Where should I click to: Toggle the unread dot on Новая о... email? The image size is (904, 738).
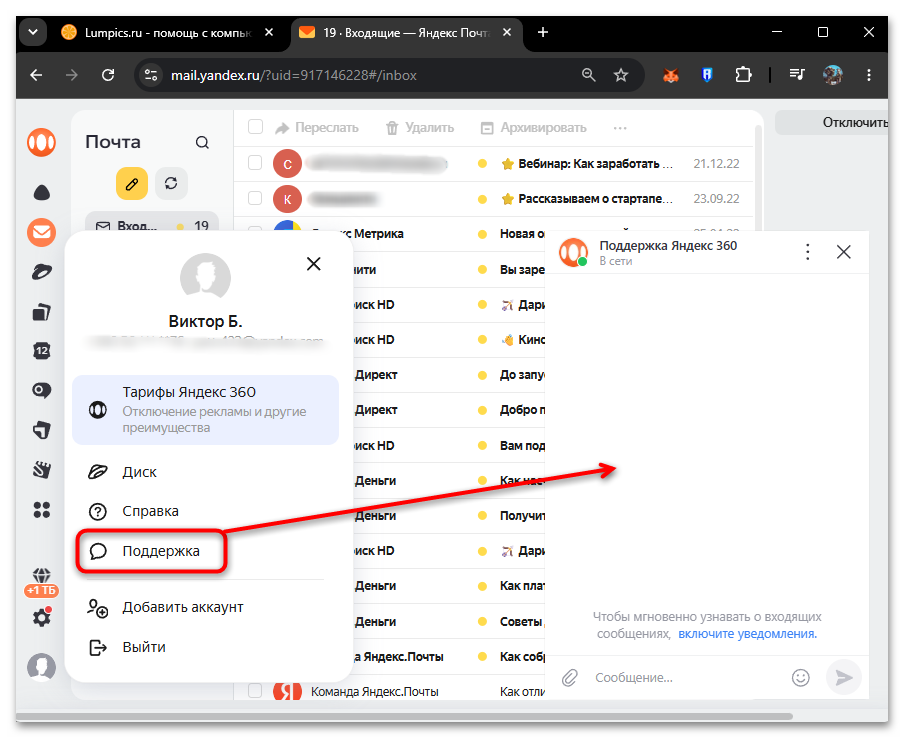click(x=483, y=234)
